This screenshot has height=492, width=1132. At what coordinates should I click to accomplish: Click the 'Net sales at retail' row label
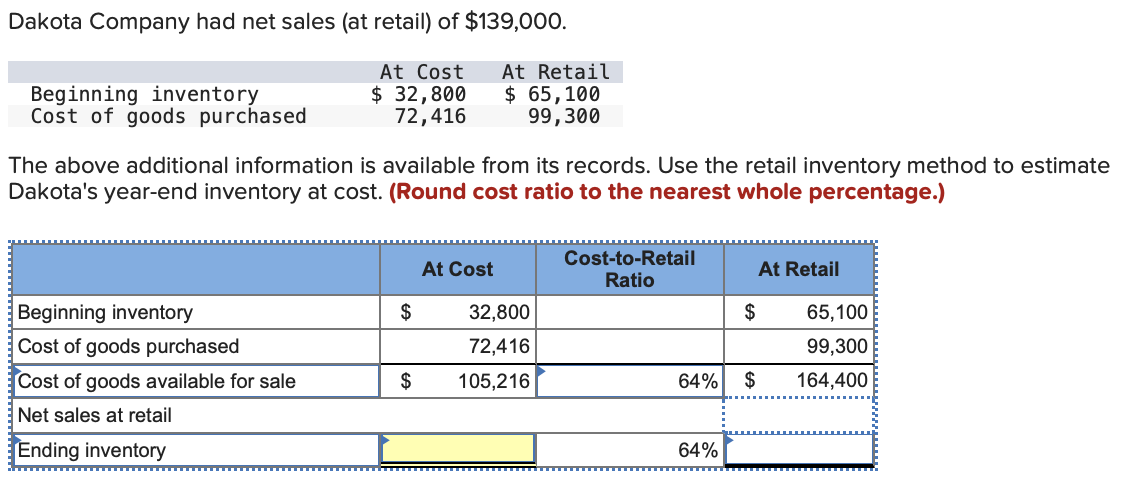95,415
